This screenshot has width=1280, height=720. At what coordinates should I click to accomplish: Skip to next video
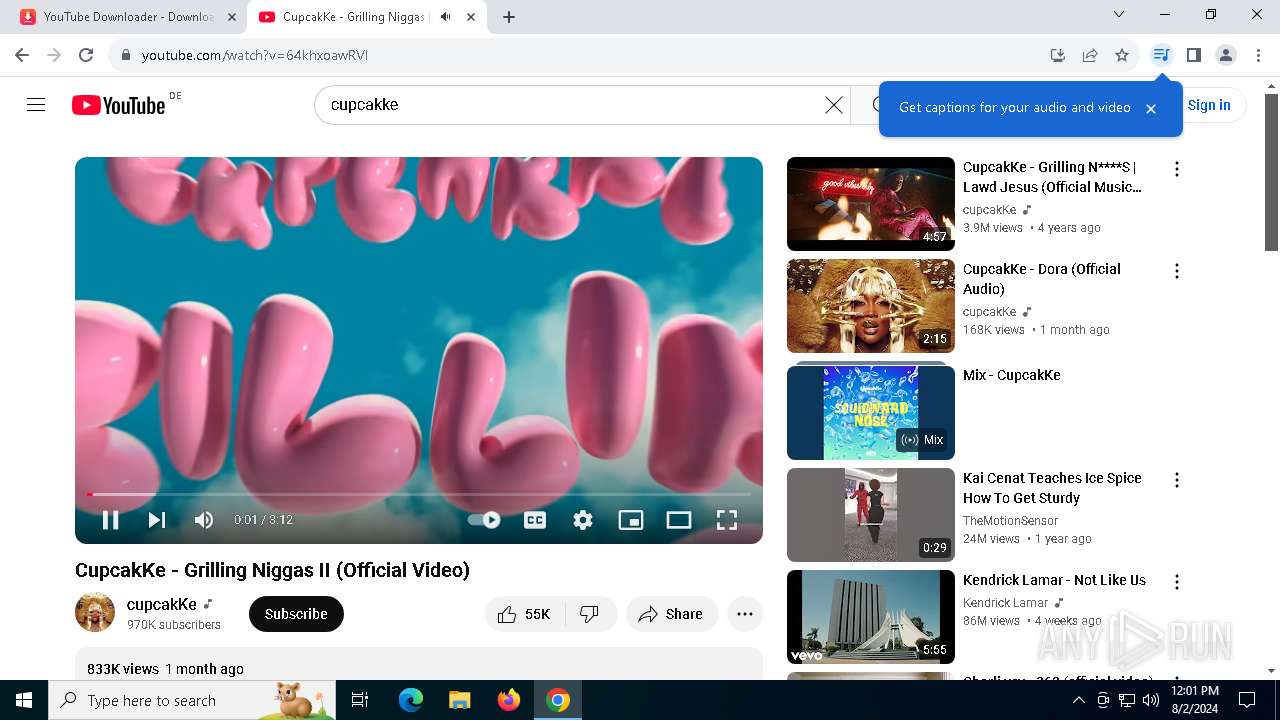click(157, 520)
